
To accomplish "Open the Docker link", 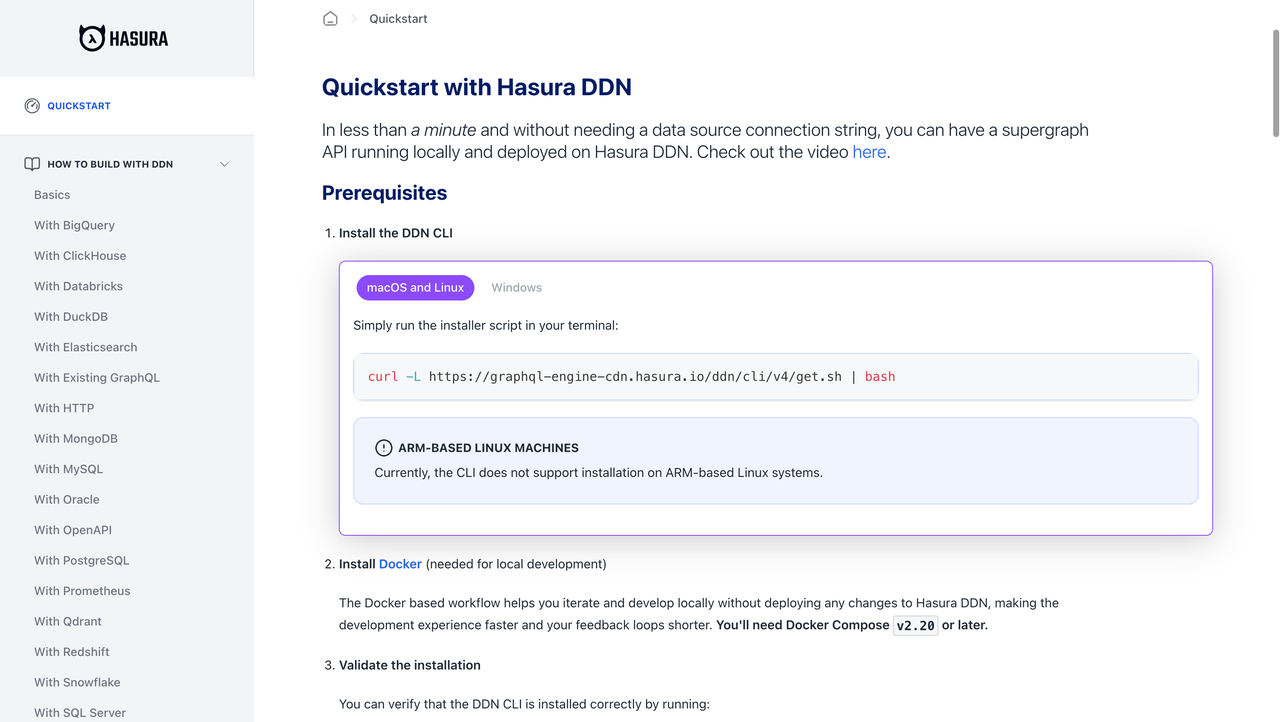I will click(400, 564).
